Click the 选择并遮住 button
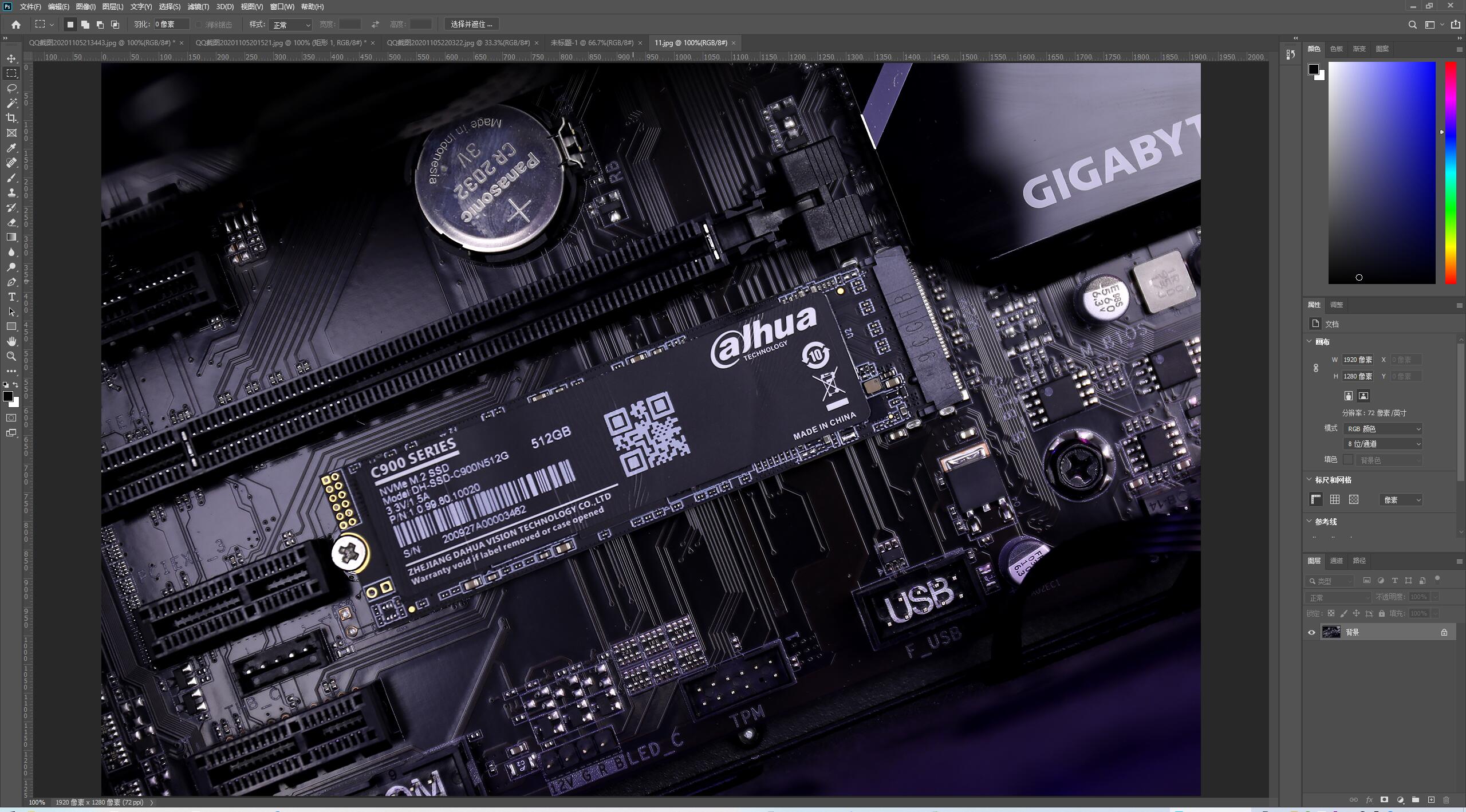Screen dimensions: 1466x812 point(471,25)
